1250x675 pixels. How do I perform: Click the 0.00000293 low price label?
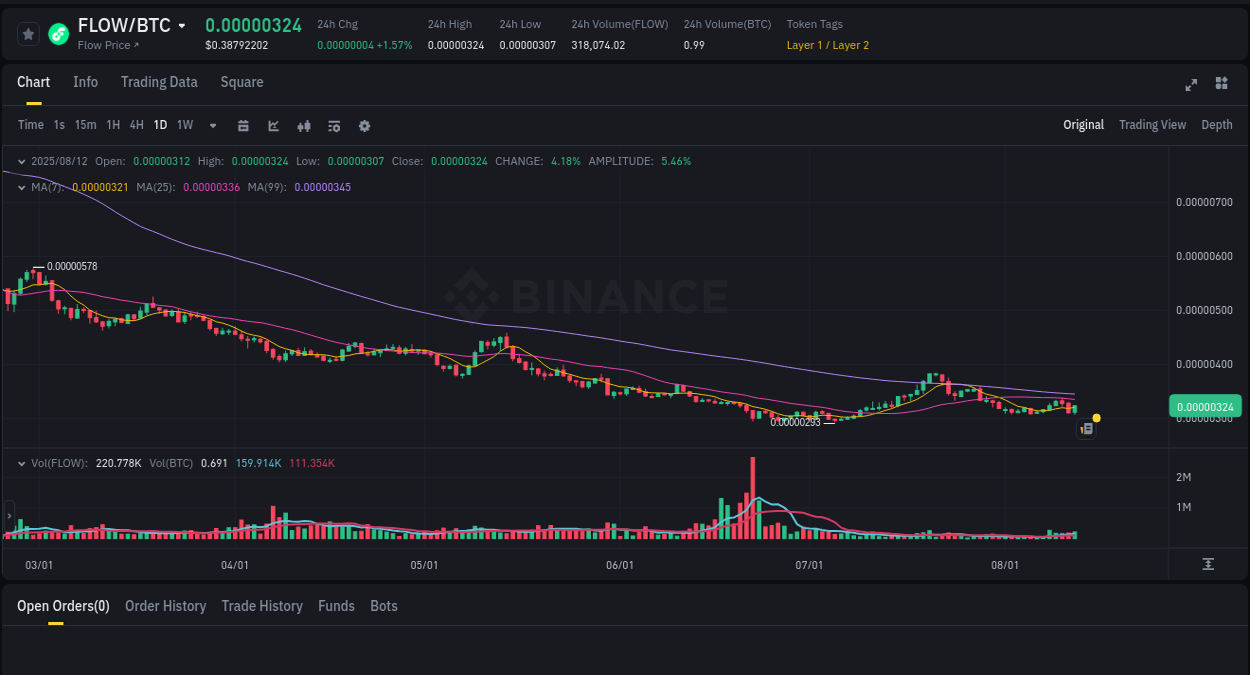point(795,422)
